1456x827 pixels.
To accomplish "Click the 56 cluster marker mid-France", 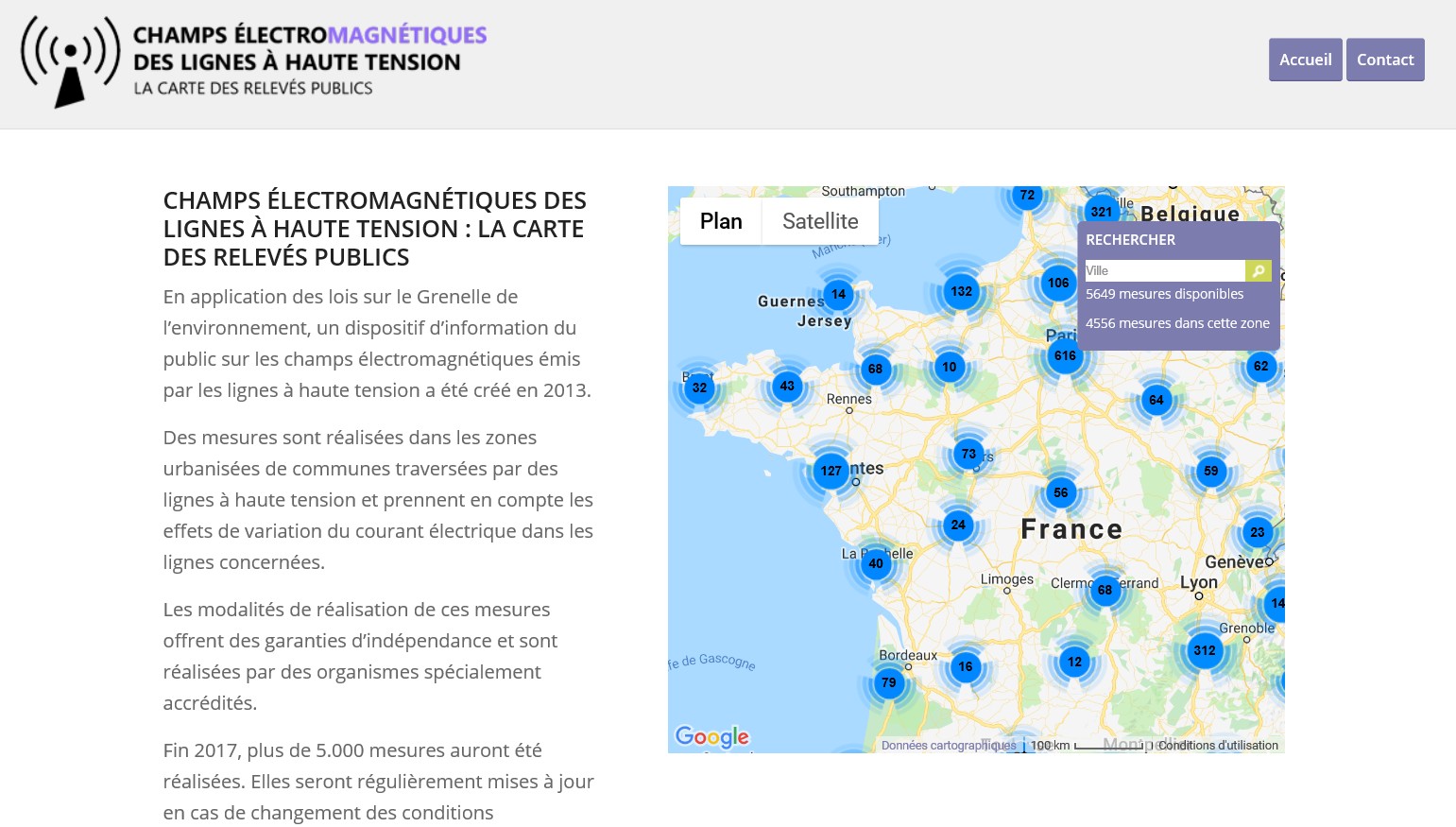I will click(1060, 492).
